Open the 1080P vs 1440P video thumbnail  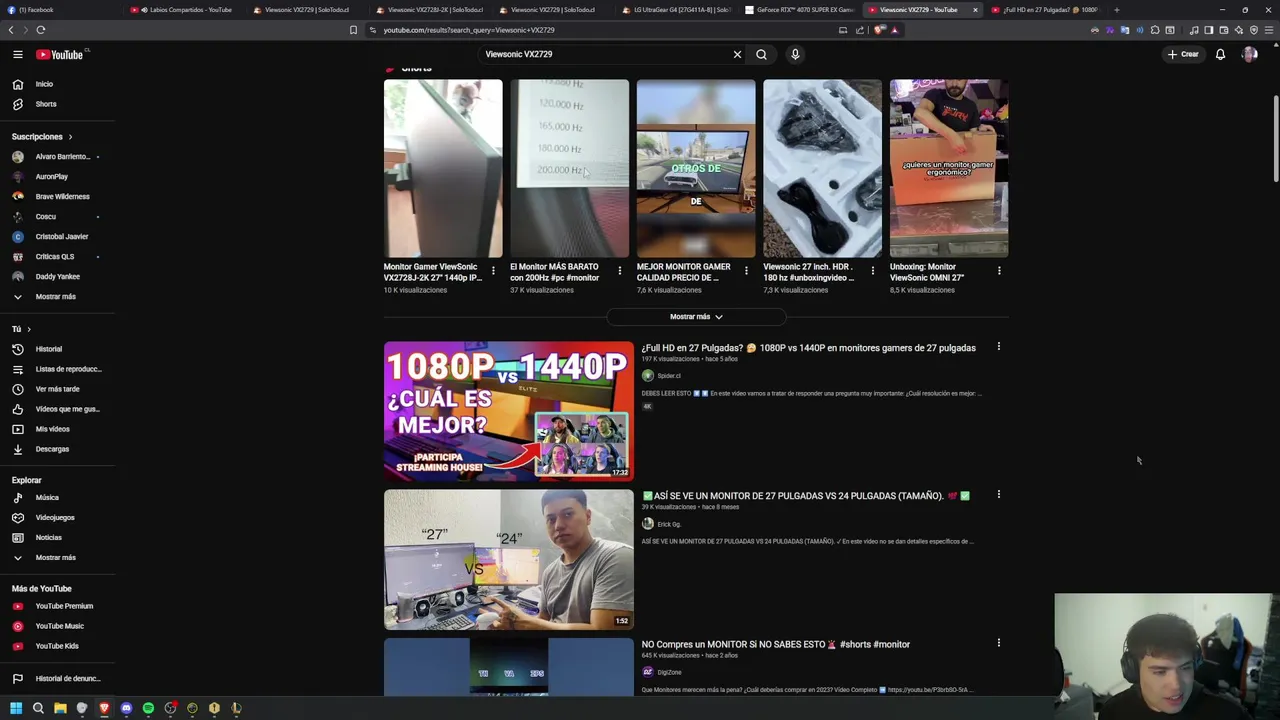(508, 411)
